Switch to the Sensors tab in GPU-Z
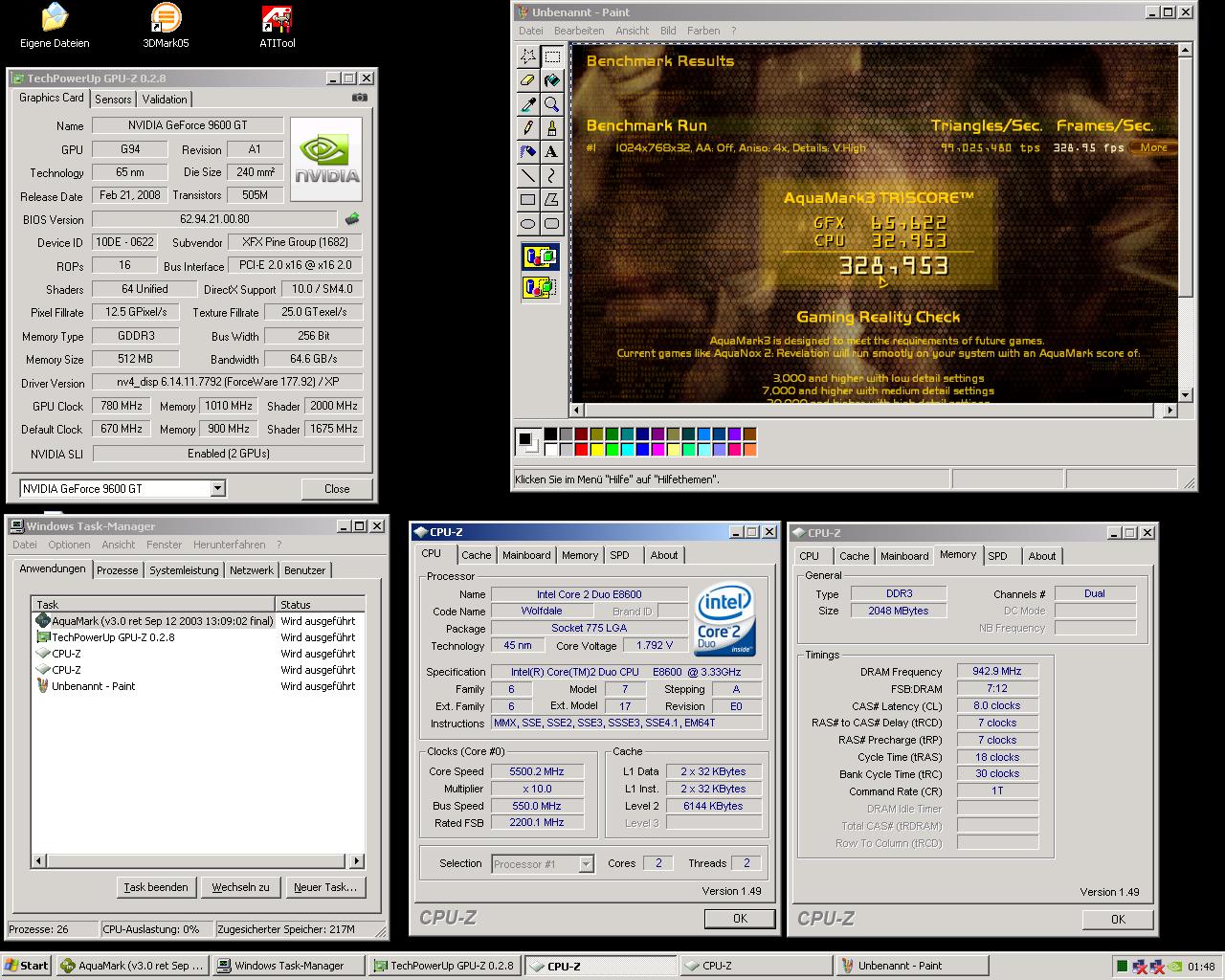The height and width of the screenshot is (980, 1225). click(113, 100)
